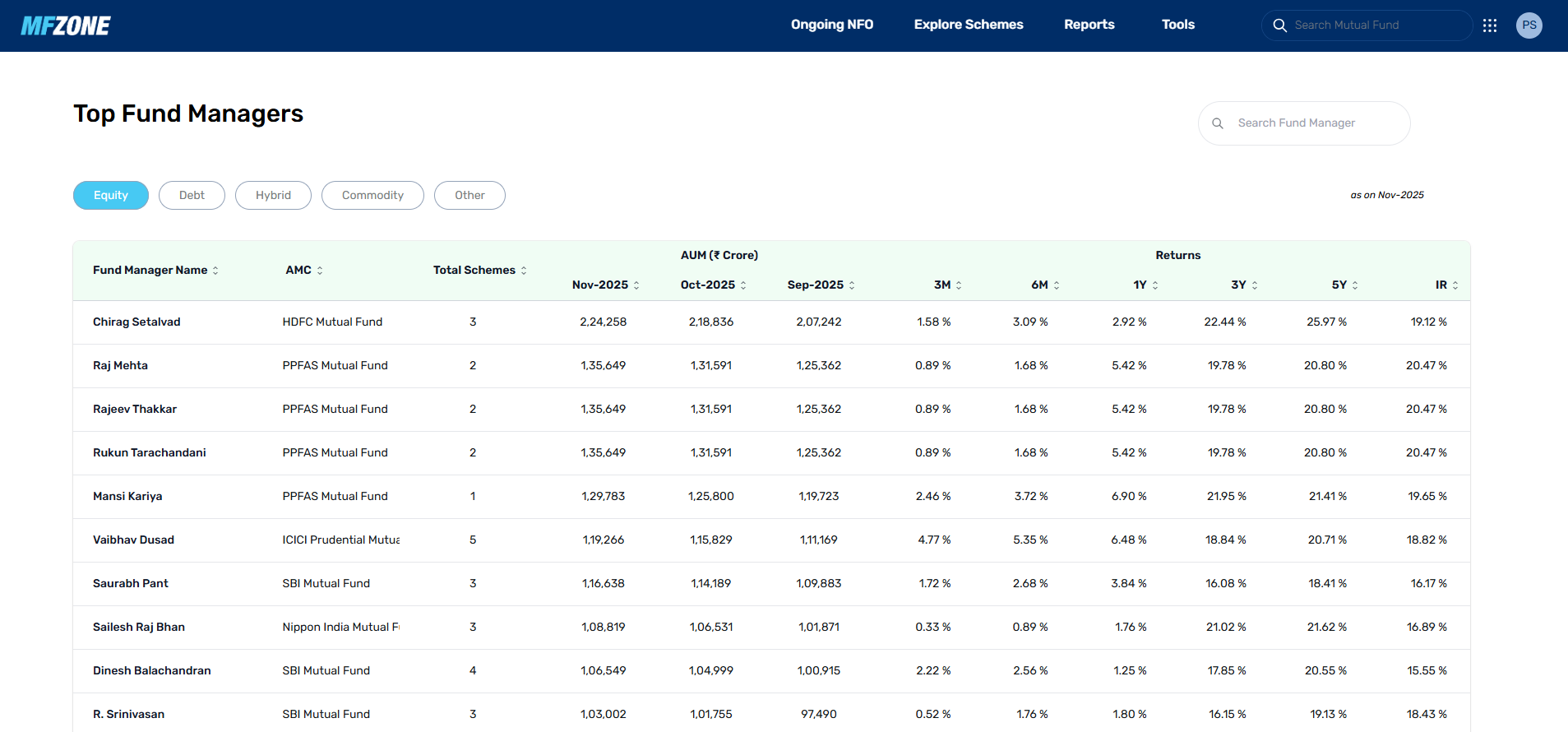Click the 1,15,829 Oct-2025 value
Image resolution: width=1568 pixels, height=732 pixels.
coord(711,540)
